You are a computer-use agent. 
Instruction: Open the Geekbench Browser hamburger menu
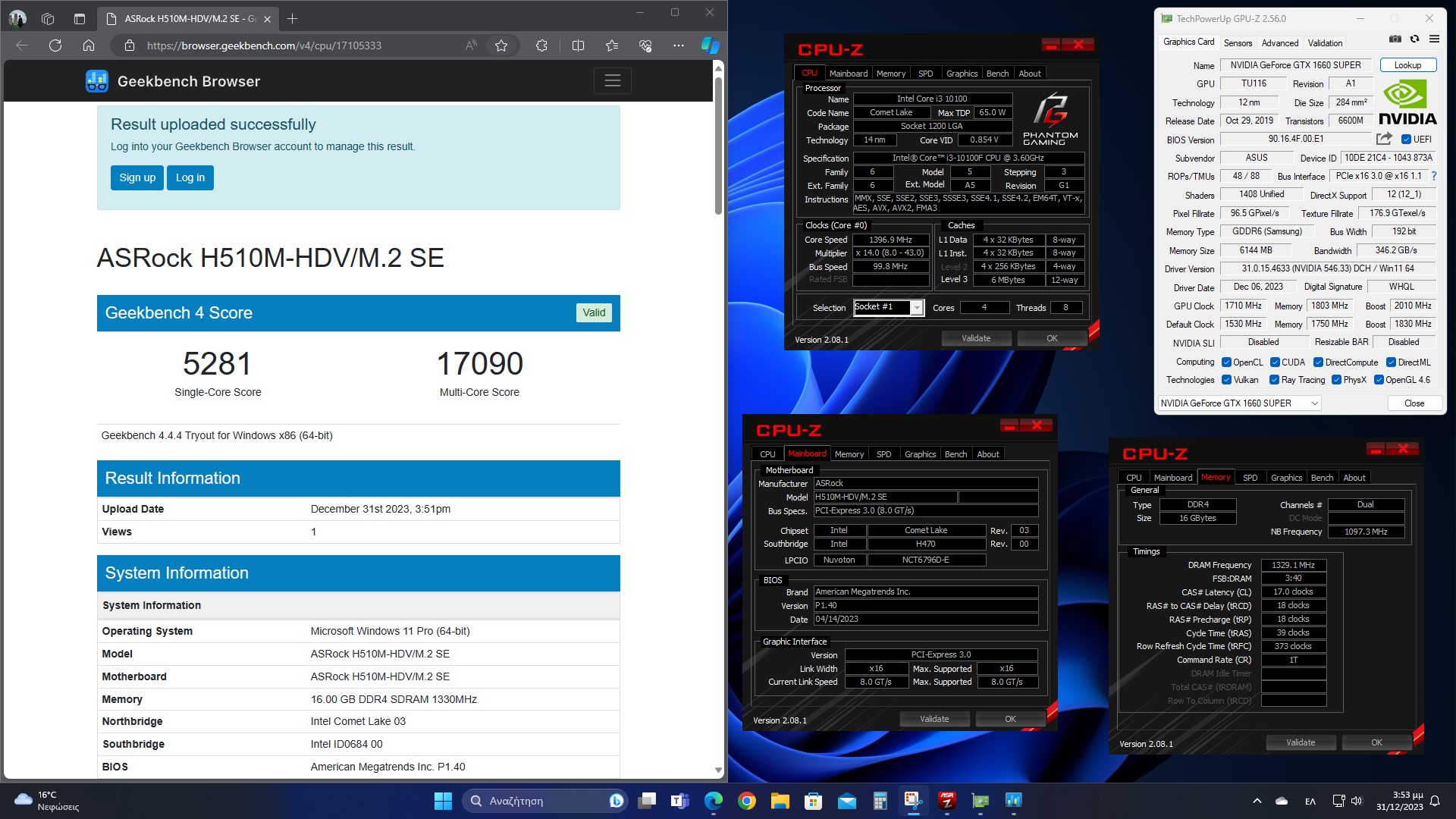[612, 80]
